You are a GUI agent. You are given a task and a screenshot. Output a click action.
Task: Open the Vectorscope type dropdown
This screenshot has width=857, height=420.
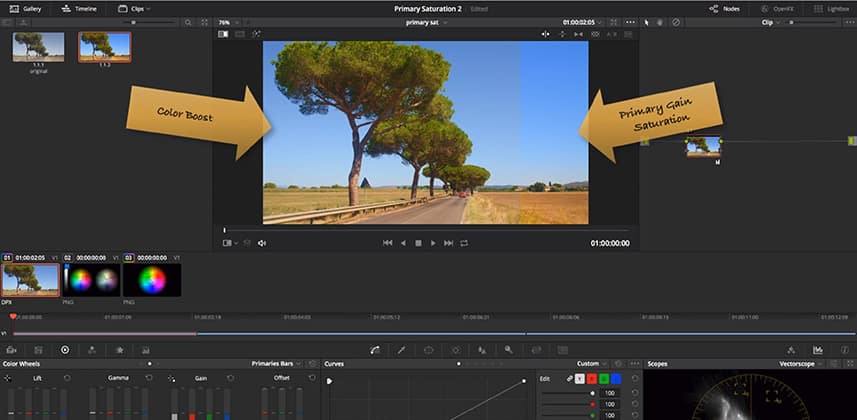coord(801,364)
